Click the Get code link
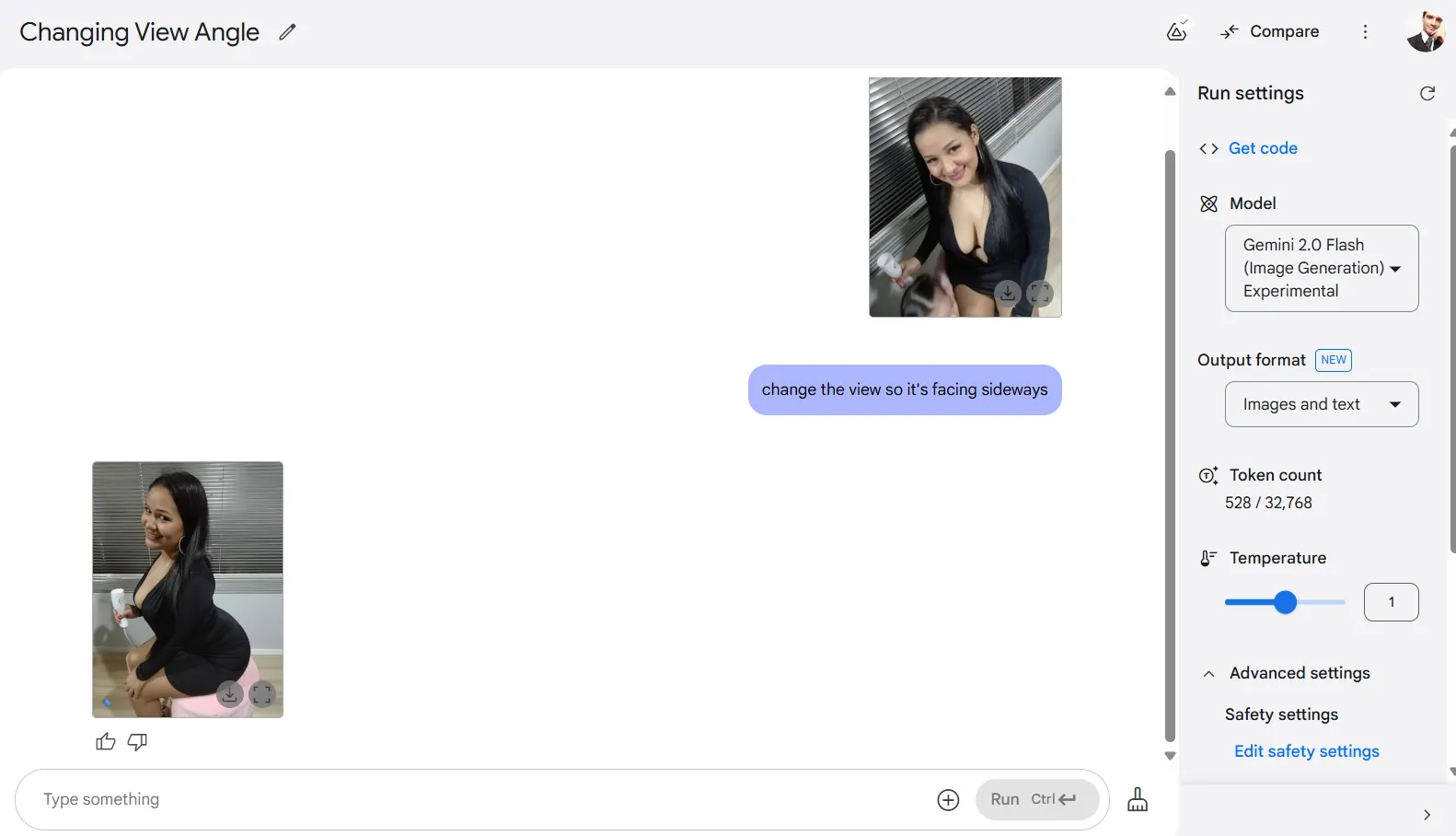Viewport: 1456px width, 836px height. (x=1262, y=148)
